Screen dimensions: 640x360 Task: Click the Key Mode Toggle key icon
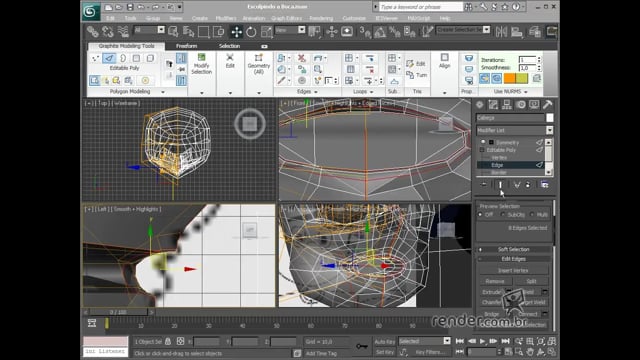pyautogui.click(x=362, y=346)
